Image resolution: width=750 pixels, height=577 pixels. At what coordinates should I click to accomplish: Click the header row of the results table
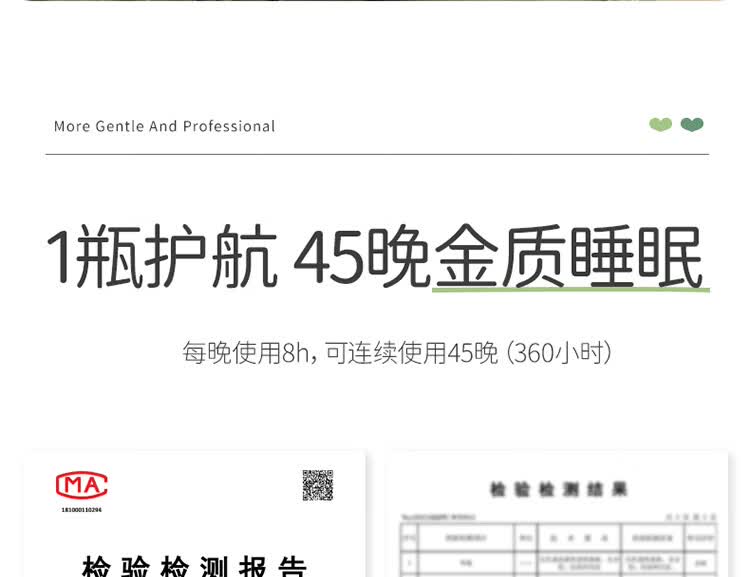(558, 538)
